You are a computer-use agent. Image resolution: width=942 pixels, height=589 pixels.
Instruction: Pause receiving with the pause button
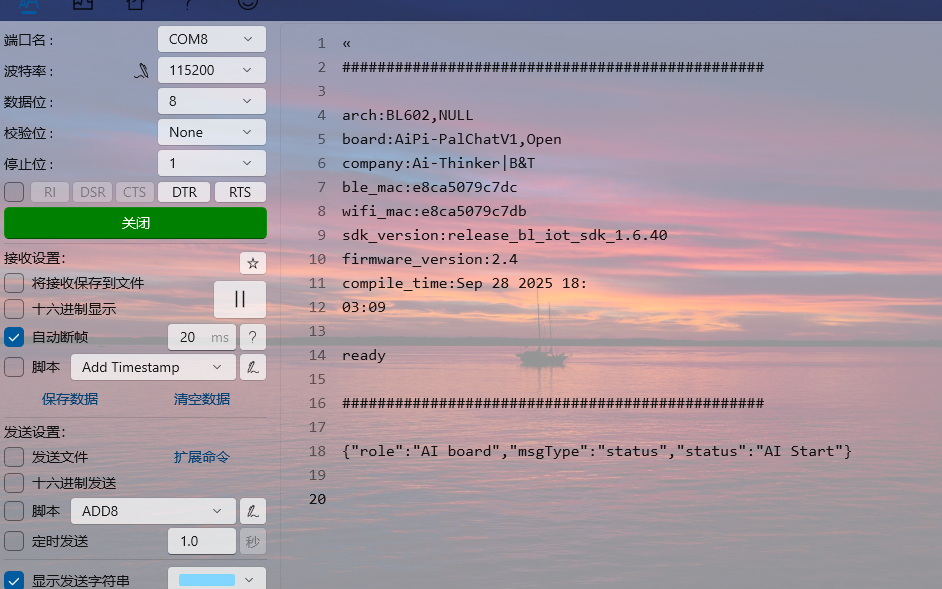240,299
